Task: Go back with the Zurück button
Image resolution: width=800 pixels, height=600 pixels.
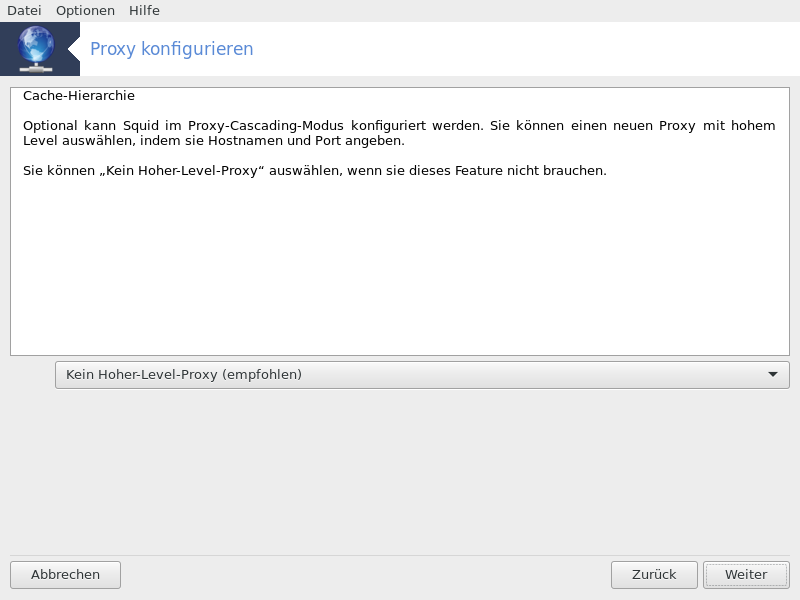Action: click(x=654, y=575)
